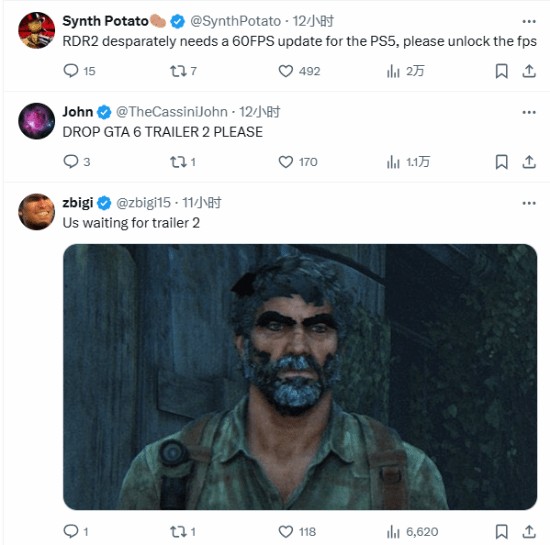Like zbigi's trailer 2 tweet
Image resolution: width=550 pixels, height=545 pixels.
click(297, 532)
